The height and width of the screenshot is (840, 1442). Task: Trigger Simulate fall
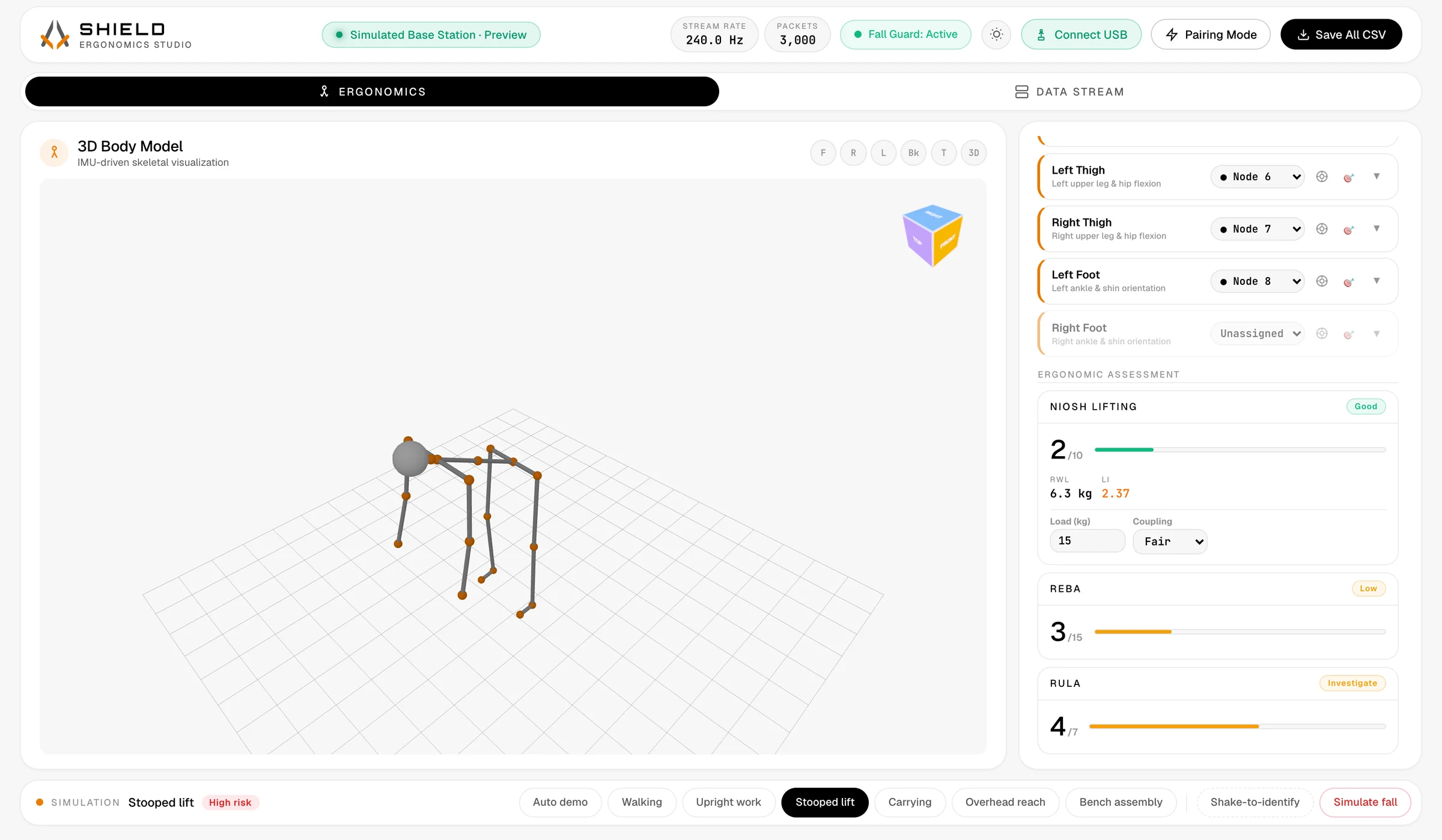point(1365,802)
